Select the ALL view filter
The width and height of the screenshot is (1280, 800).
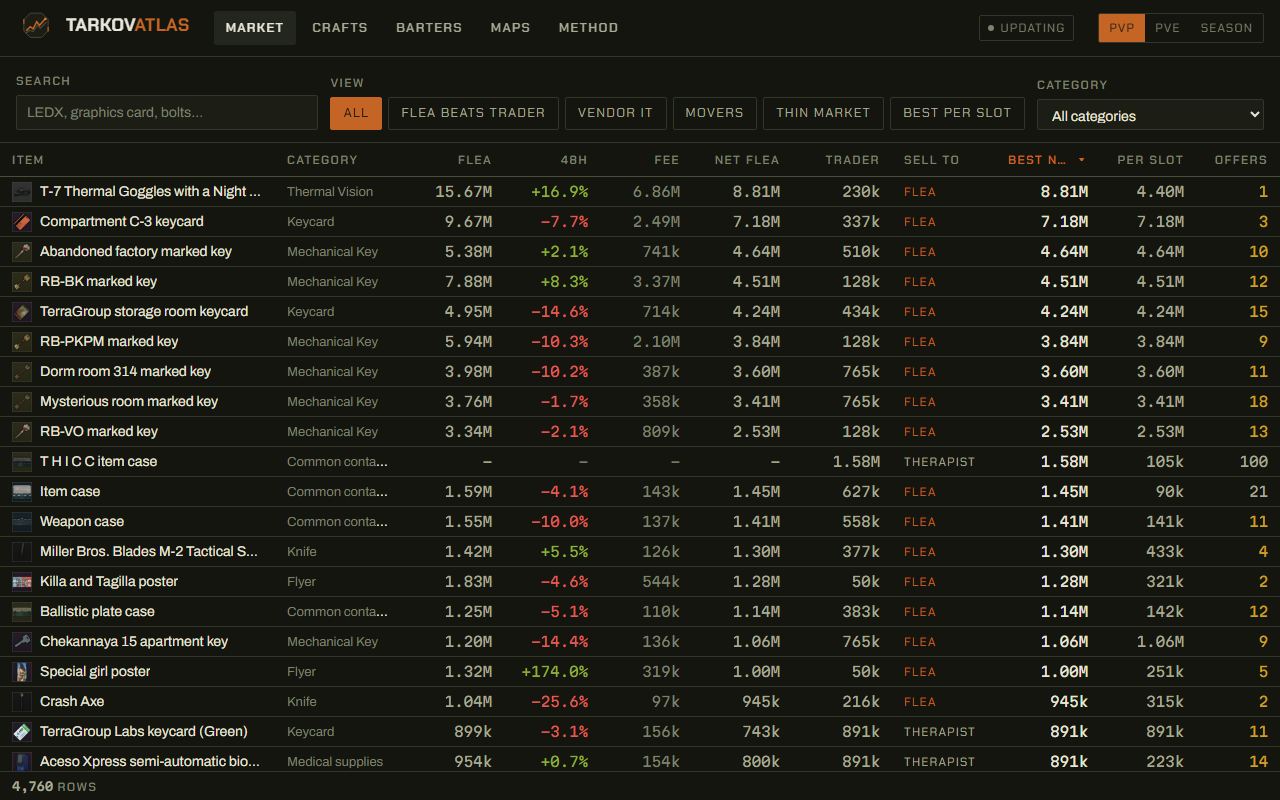tap(356, 113)
